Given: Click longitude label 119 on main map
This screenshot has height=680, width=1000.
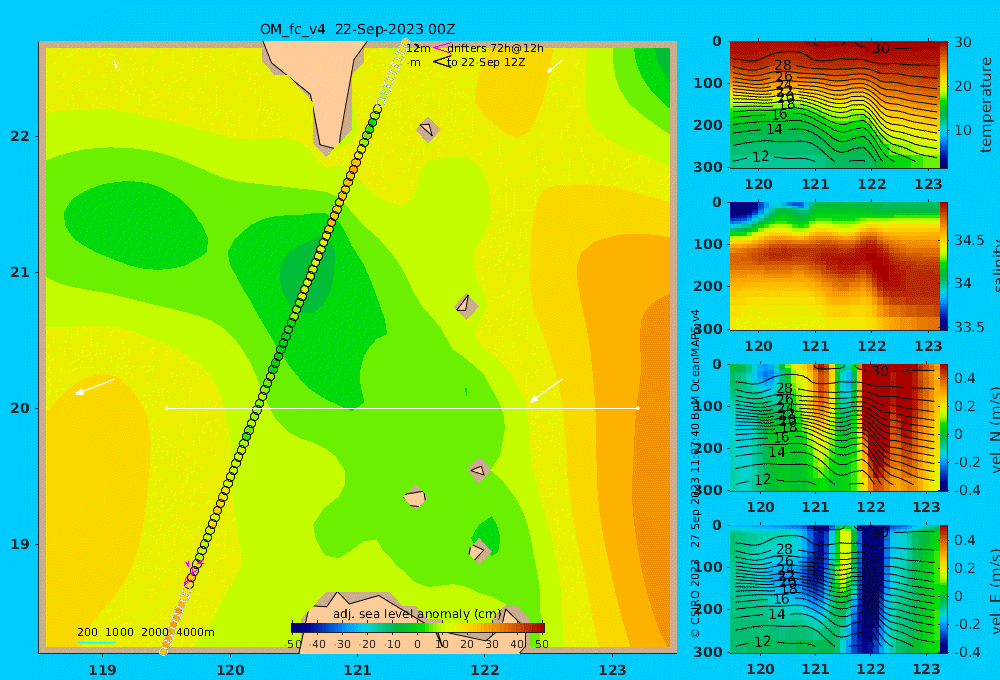Looking at the screenshot, I should coord(102,670).
